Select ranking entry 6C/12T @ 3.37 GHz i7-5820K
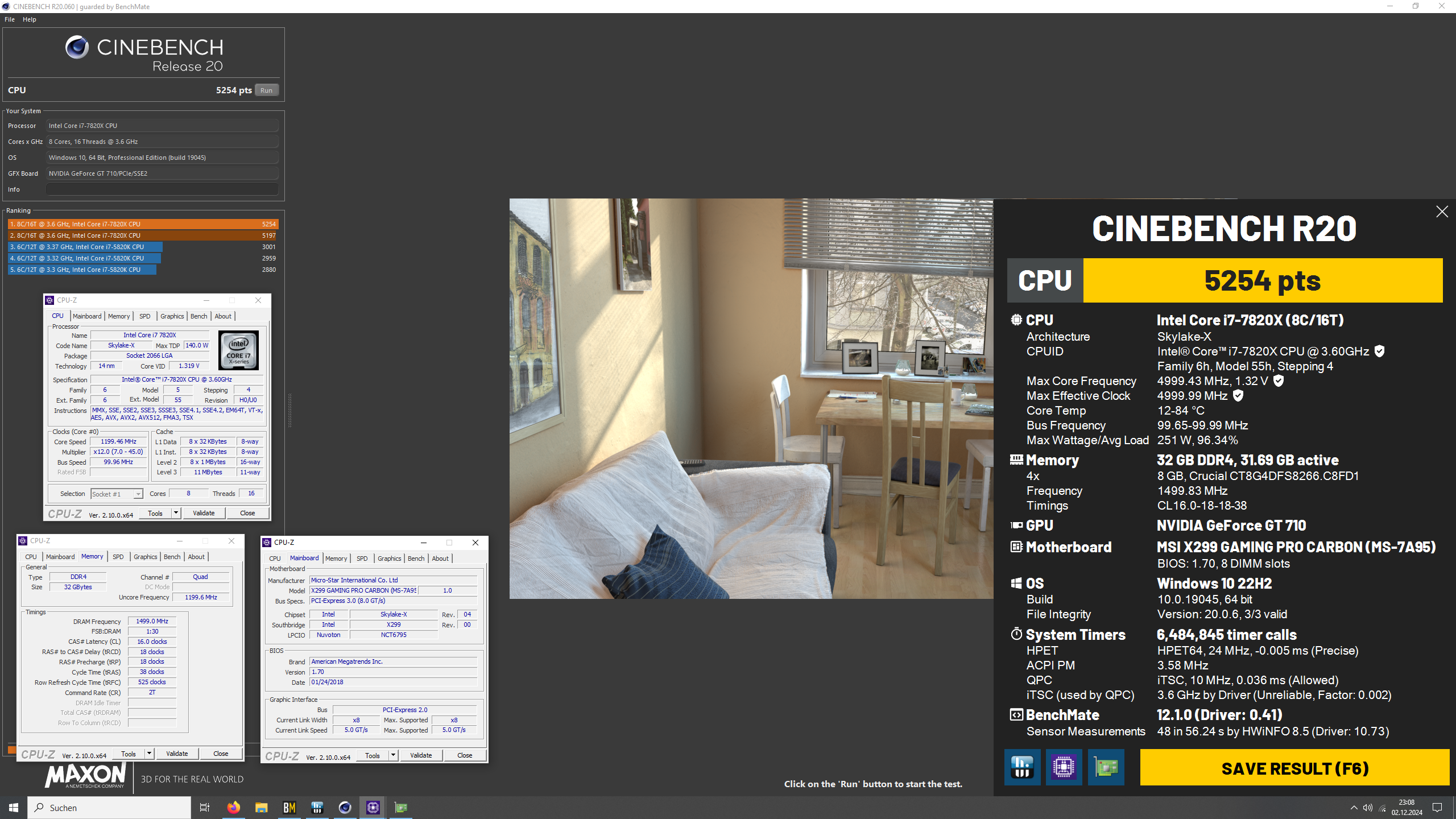This screenshot has width=1456, height=819. tap(143, 247)
